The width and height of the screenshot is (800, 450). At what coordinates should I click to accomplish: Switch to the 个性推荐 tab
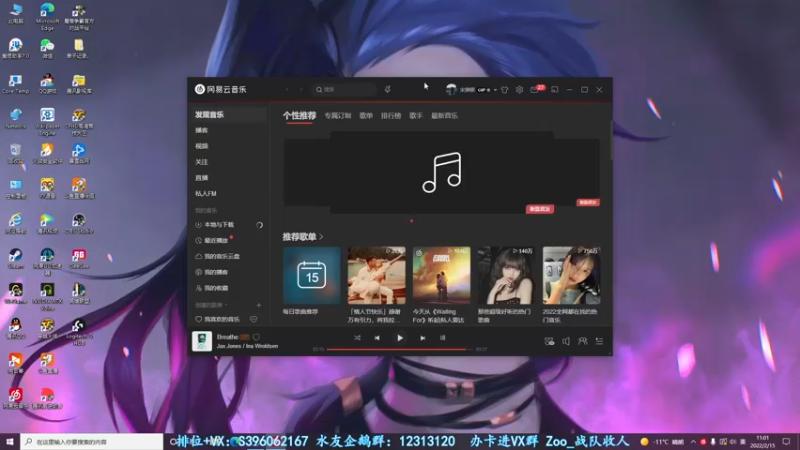299,116
